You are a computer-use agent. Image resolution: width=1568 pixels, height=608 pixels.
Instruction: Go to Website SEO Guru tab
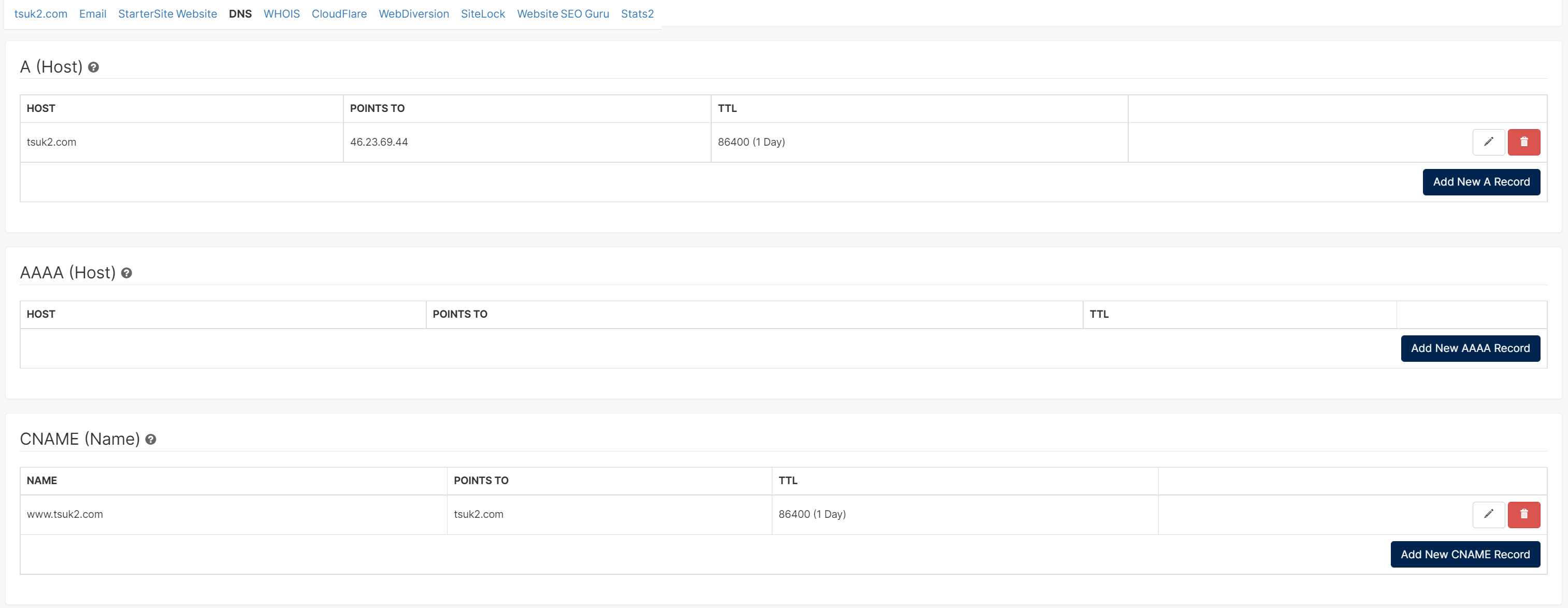[x=563, y=13]
